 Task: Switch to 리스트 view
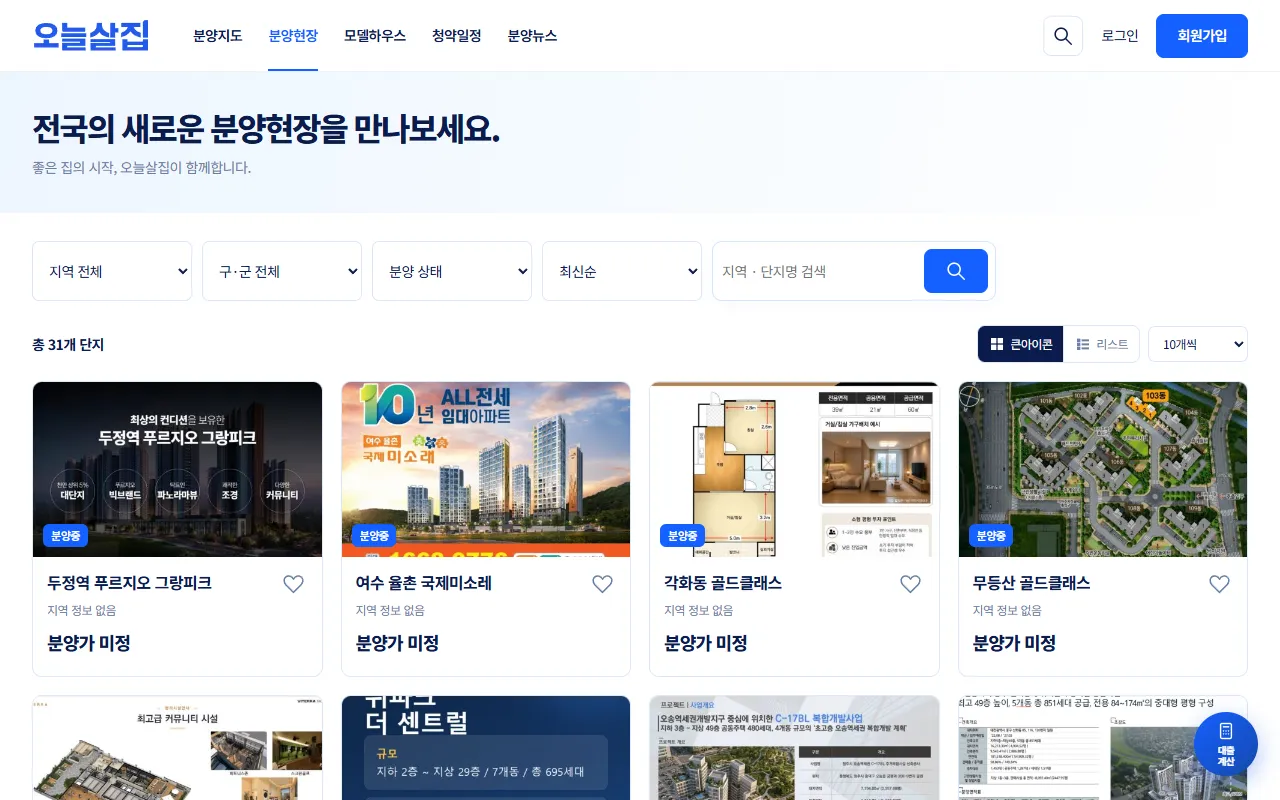[1102, 344]
